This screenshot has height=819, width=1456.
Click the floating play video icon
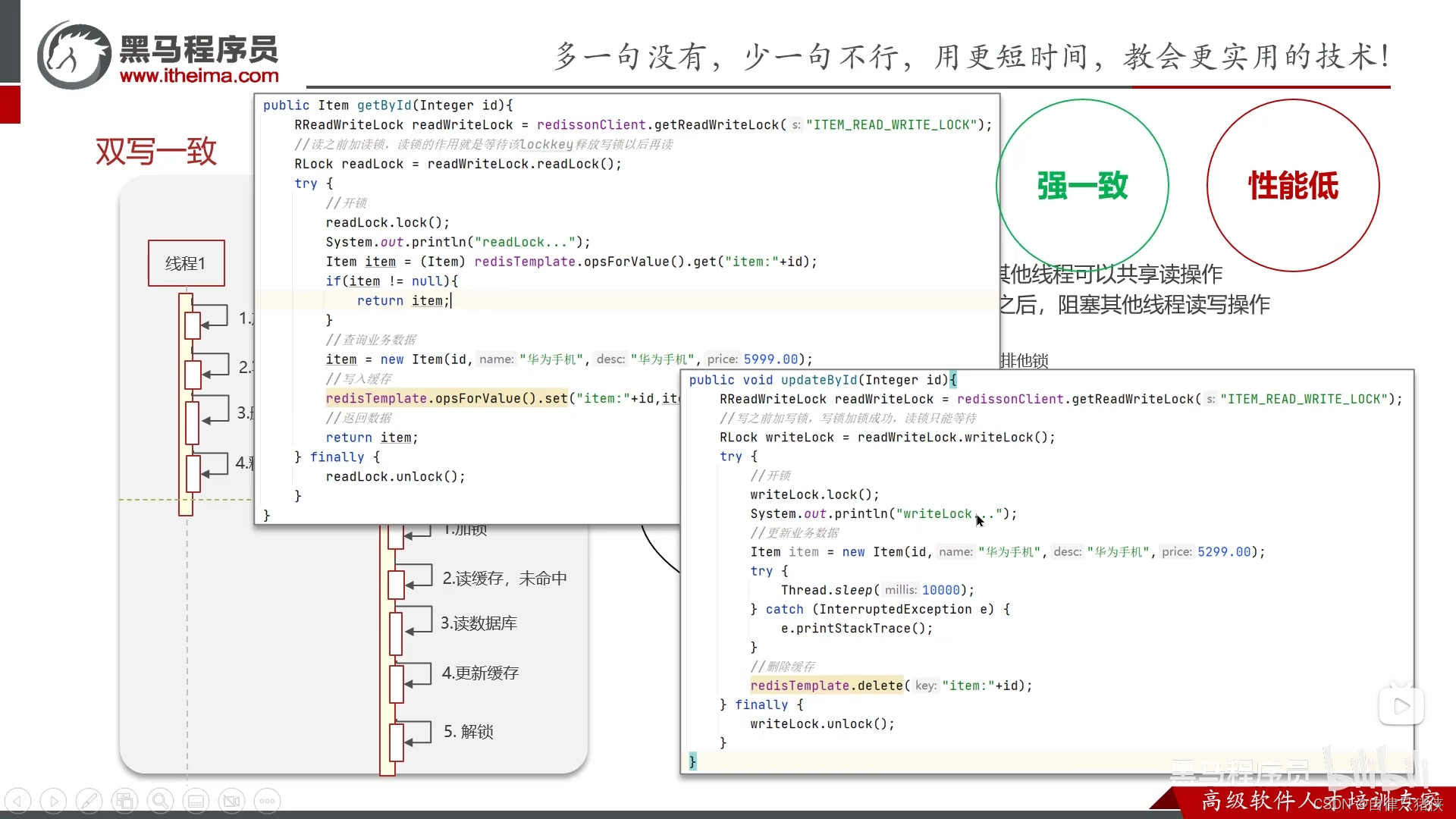1401,706
